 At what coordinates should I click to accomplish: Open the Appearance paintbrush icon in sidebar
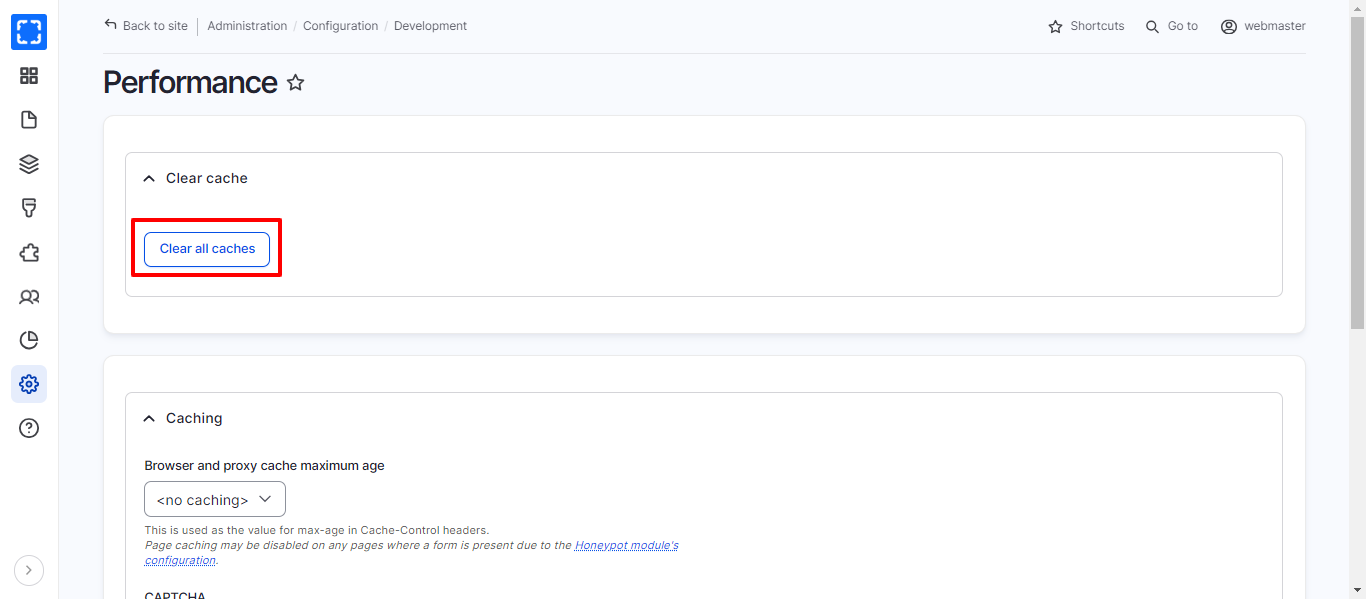(x=29, y=208)
